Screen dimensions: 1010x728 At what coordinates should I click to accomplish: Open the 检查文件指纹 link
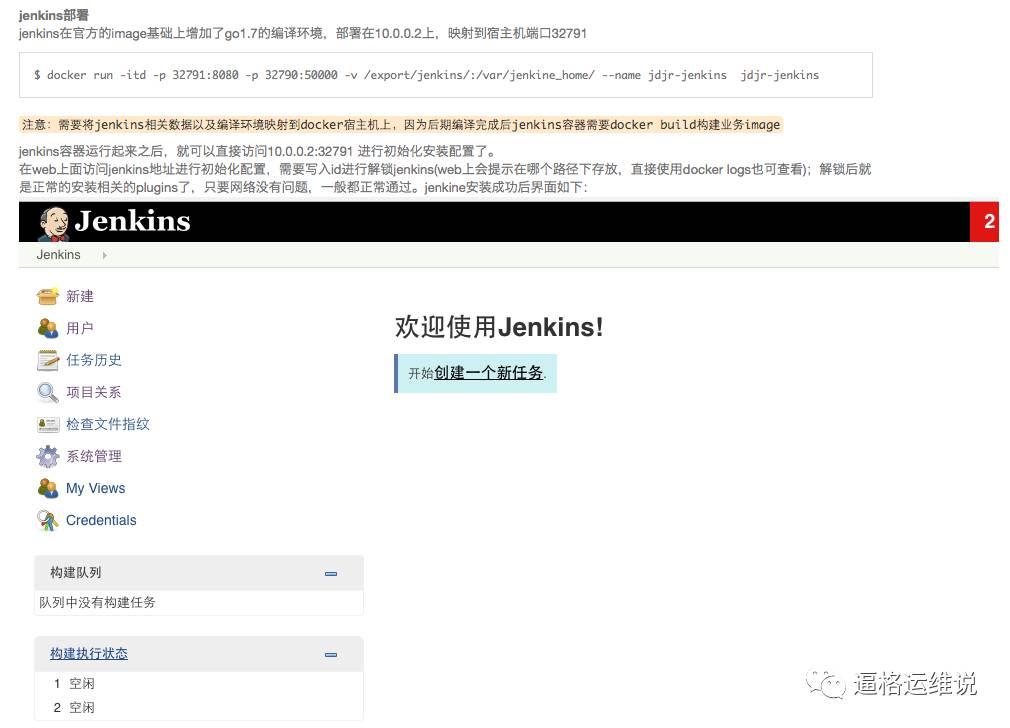click(x=108, y=424)
